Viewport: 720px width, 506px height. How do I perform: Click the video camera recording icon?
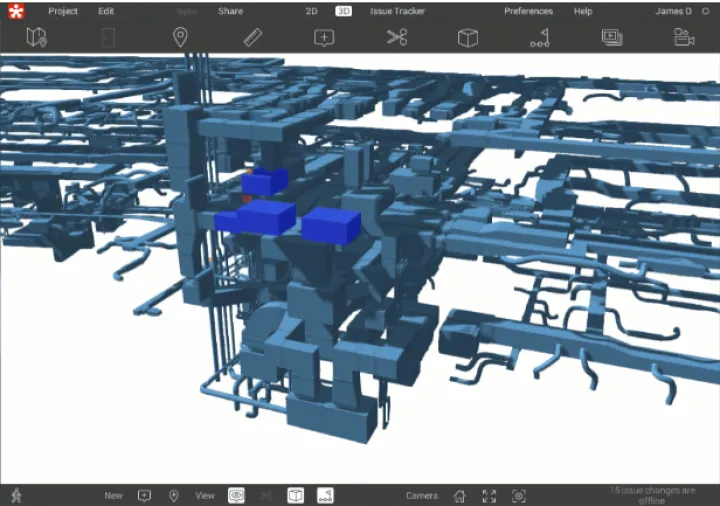coord(684,38)
